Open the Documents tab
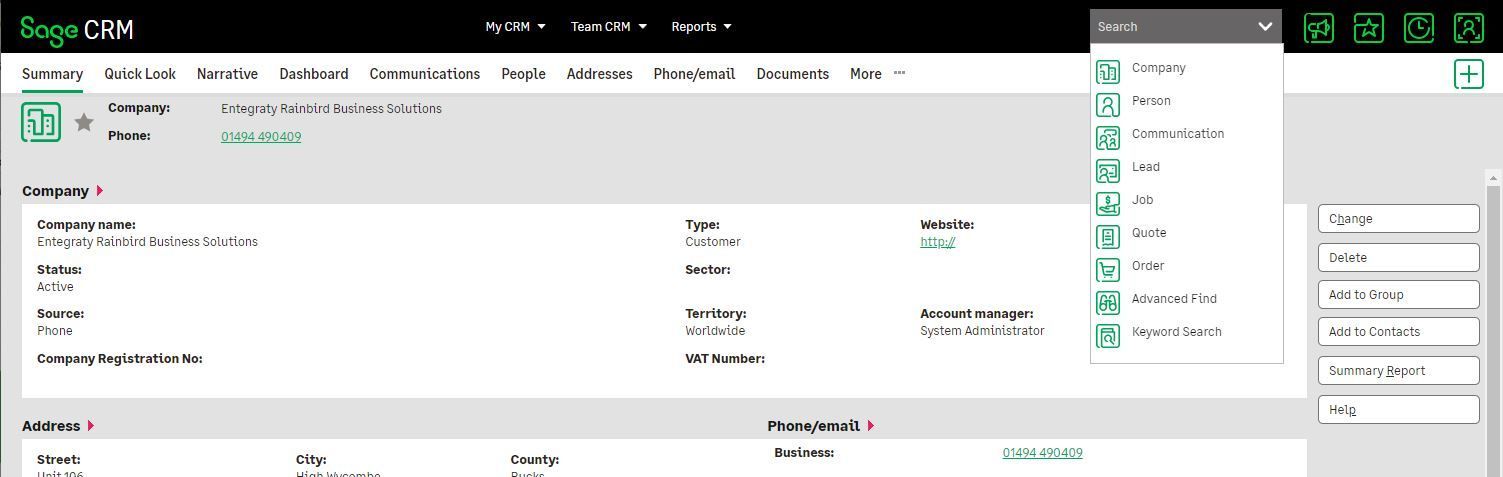This screenshot has height=477, width=1503. coord(793,74)
